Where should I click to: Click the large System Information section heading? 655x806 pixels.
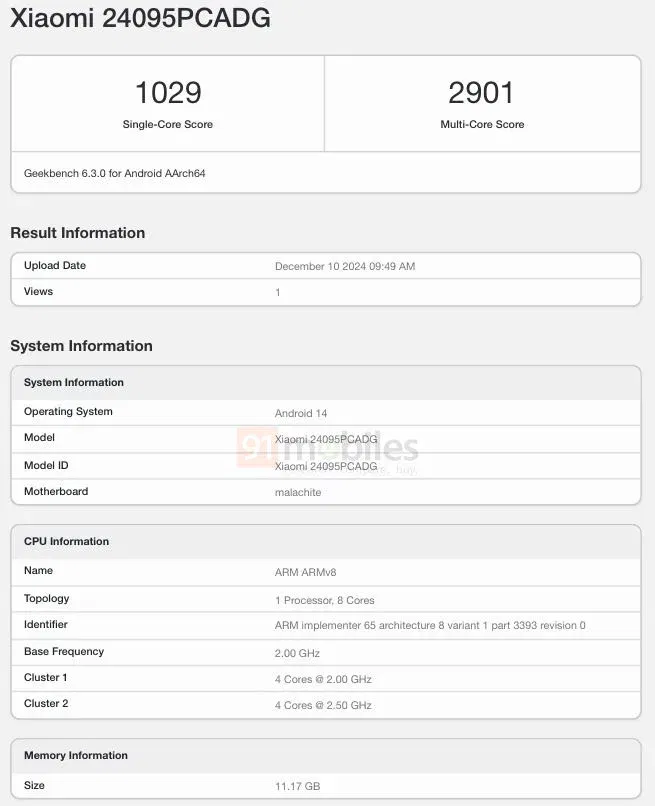tap(81, 346)
